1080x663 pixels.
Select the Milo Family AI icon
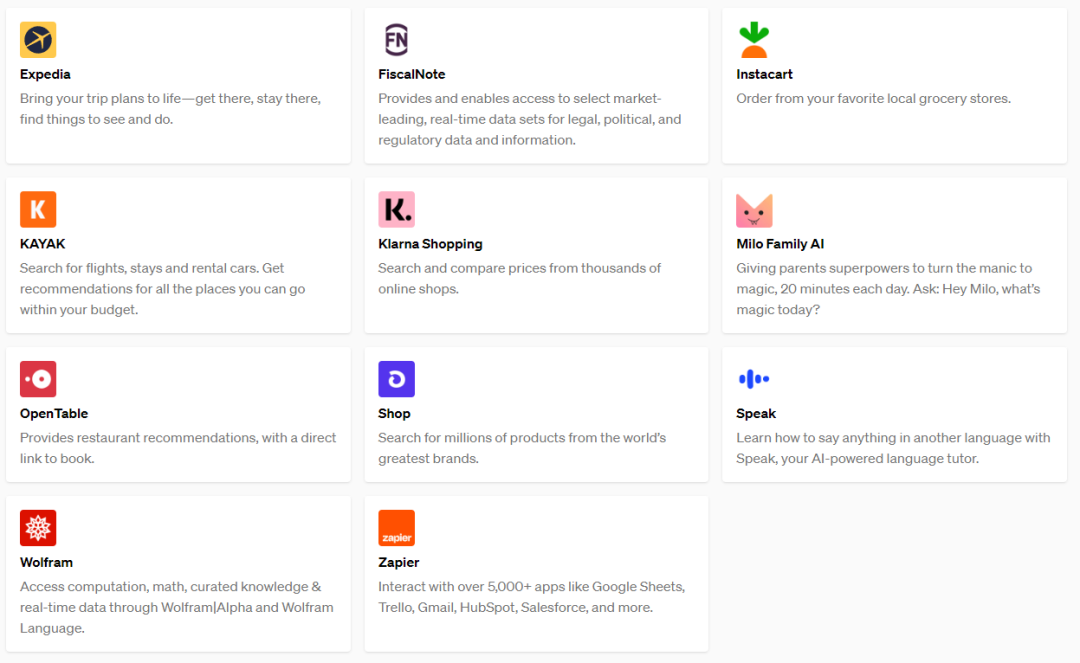[754, 210]
